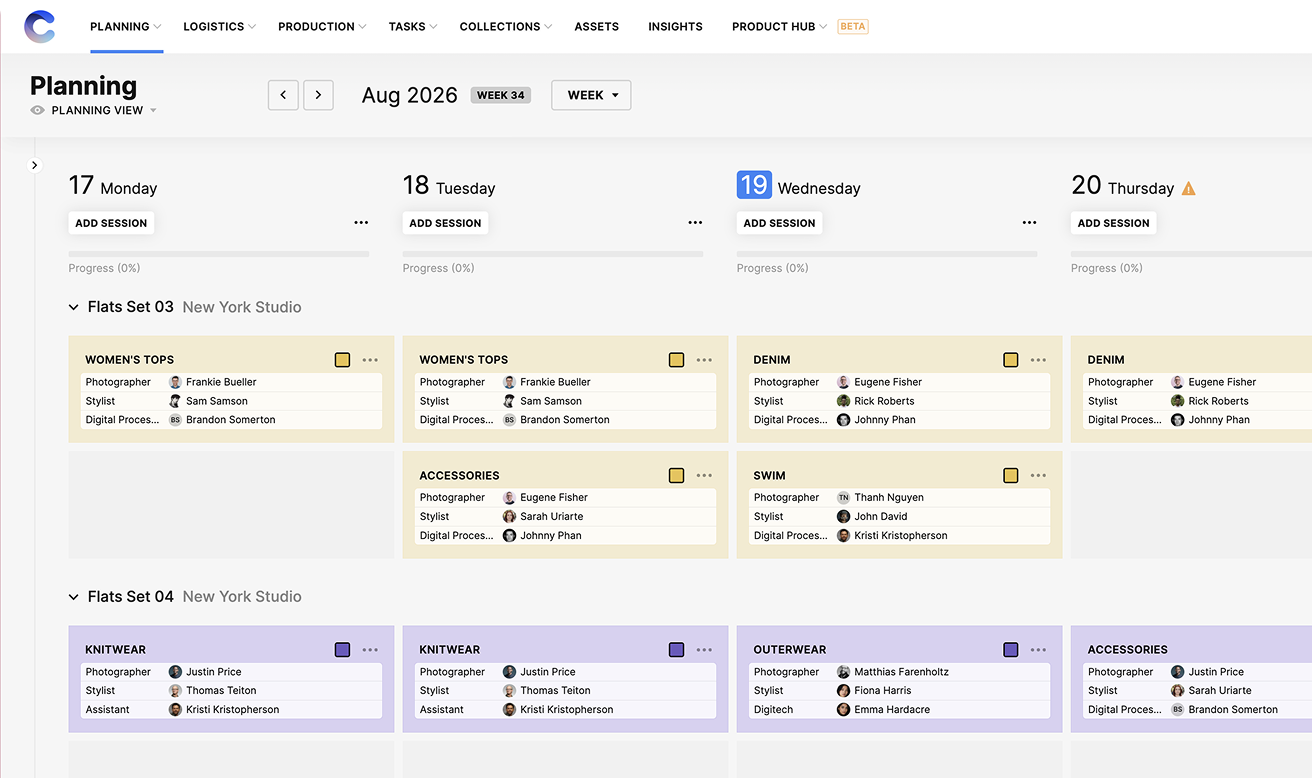Go to previous week with left arrow
The width and height of the screenshot is (1312, 778).
point(283,95)
